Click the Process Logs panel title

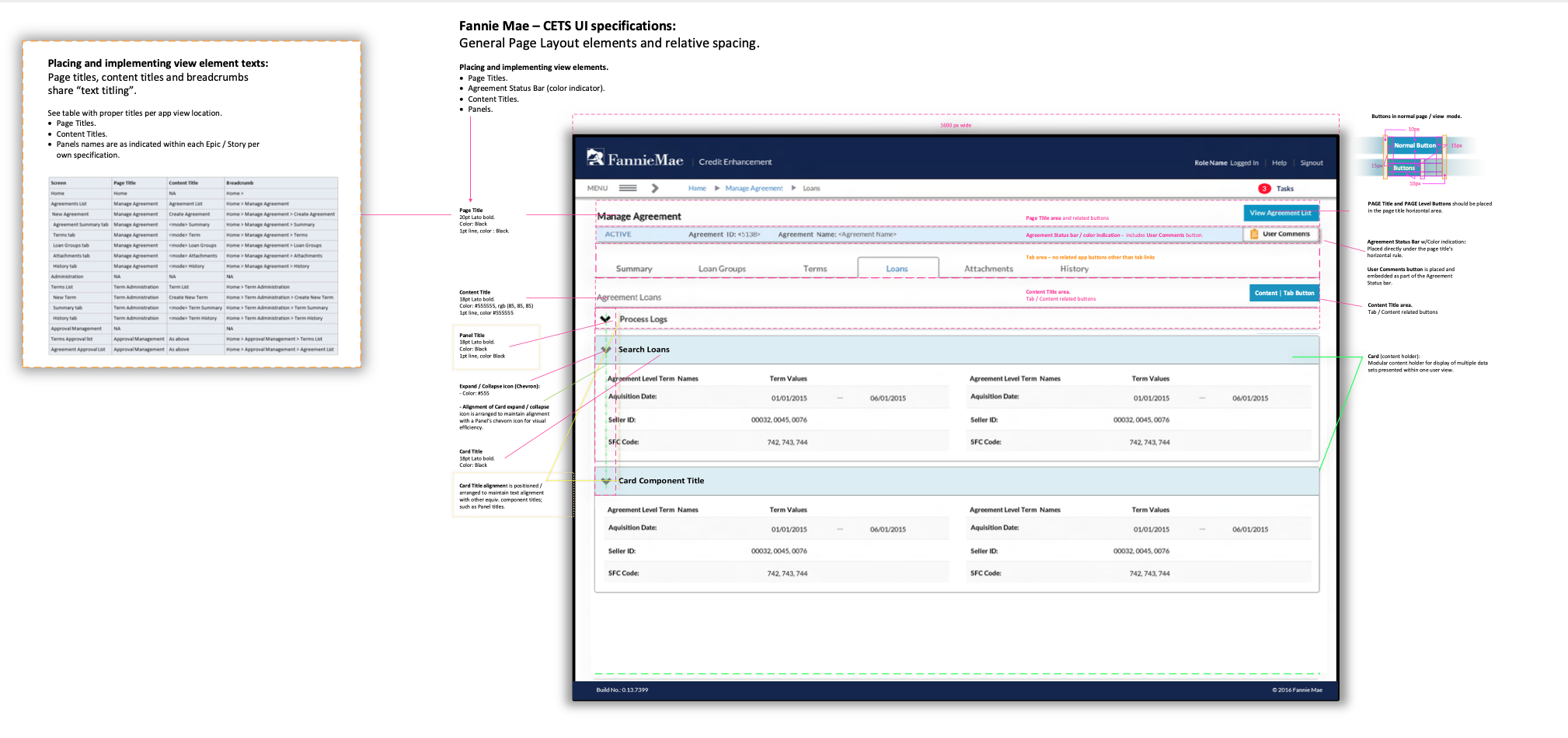(643, 319)
